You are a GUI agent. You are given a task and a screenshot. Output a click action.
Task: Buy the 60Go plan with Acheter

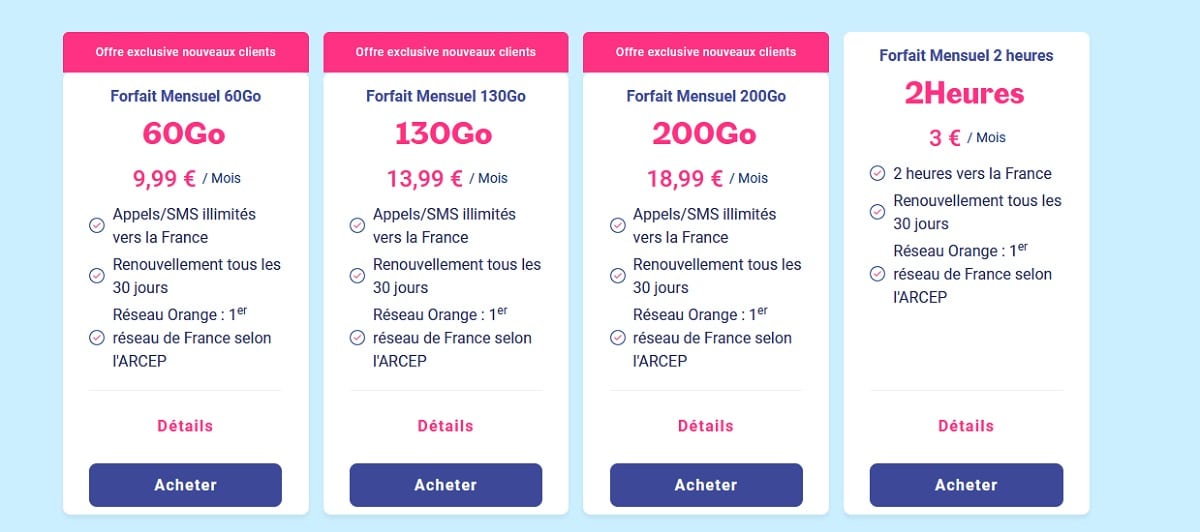185,485
